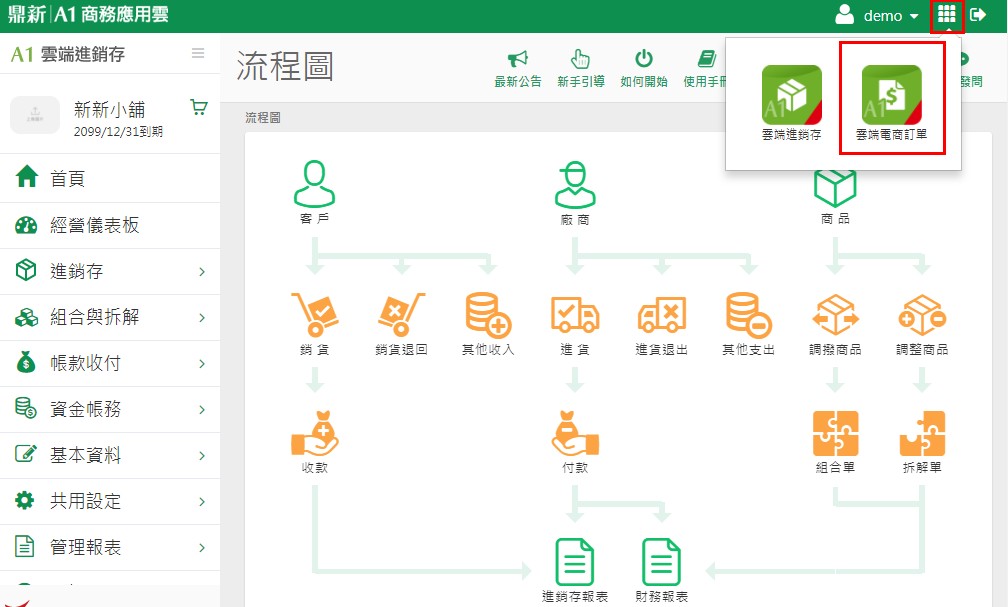
Task: Open 其他收入 coins icon
Action: pos(488,314)
